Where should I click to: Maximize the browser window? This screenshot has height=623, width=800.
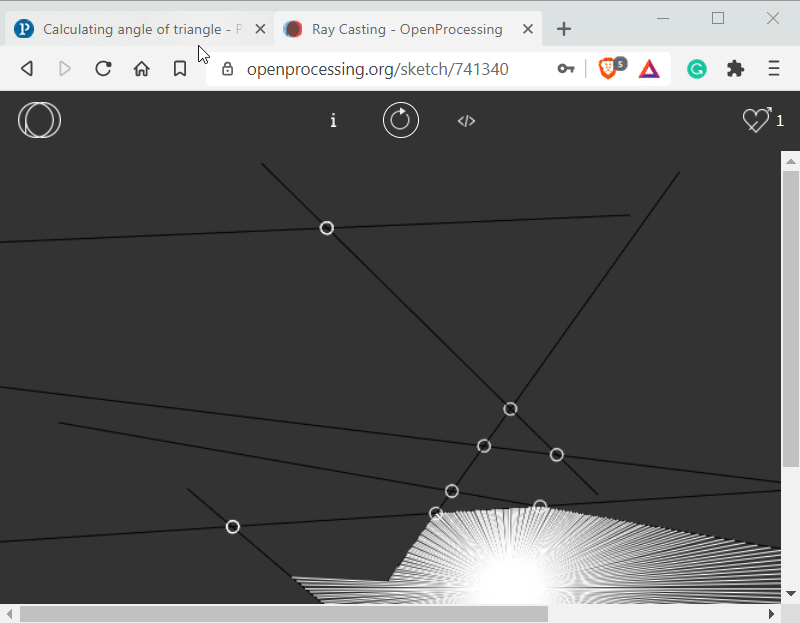718,18
